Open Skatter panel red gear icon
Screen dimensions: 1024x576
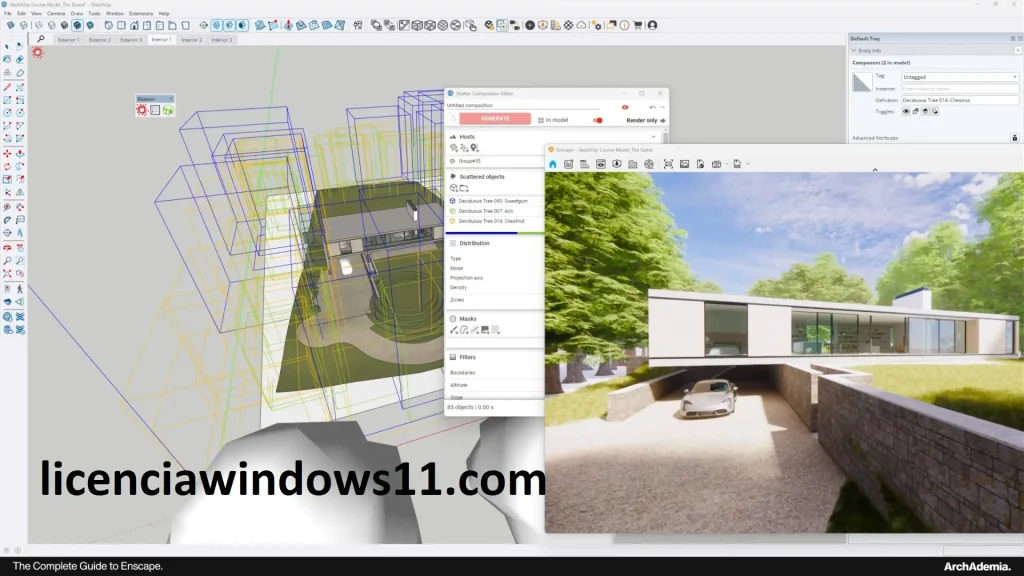click(x=142, y=110)
